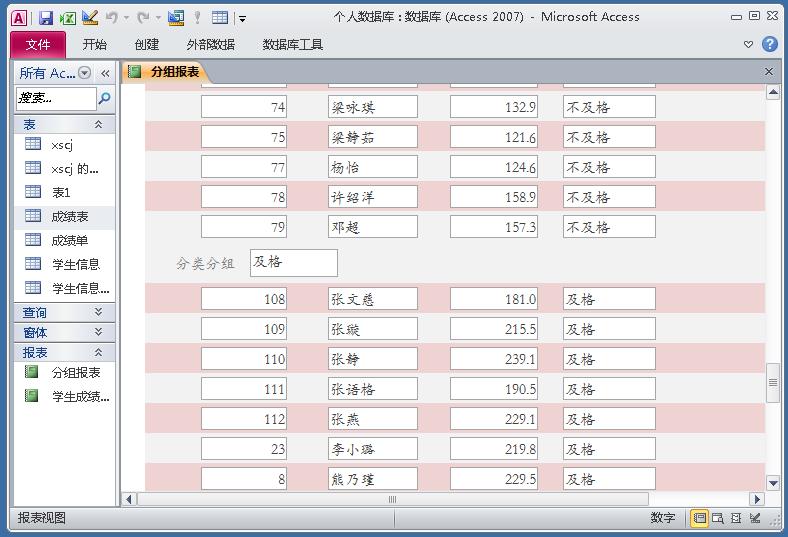Click the vertical scrollbar down arrow
The image size is (788, 537).
[x=773, y=483]
